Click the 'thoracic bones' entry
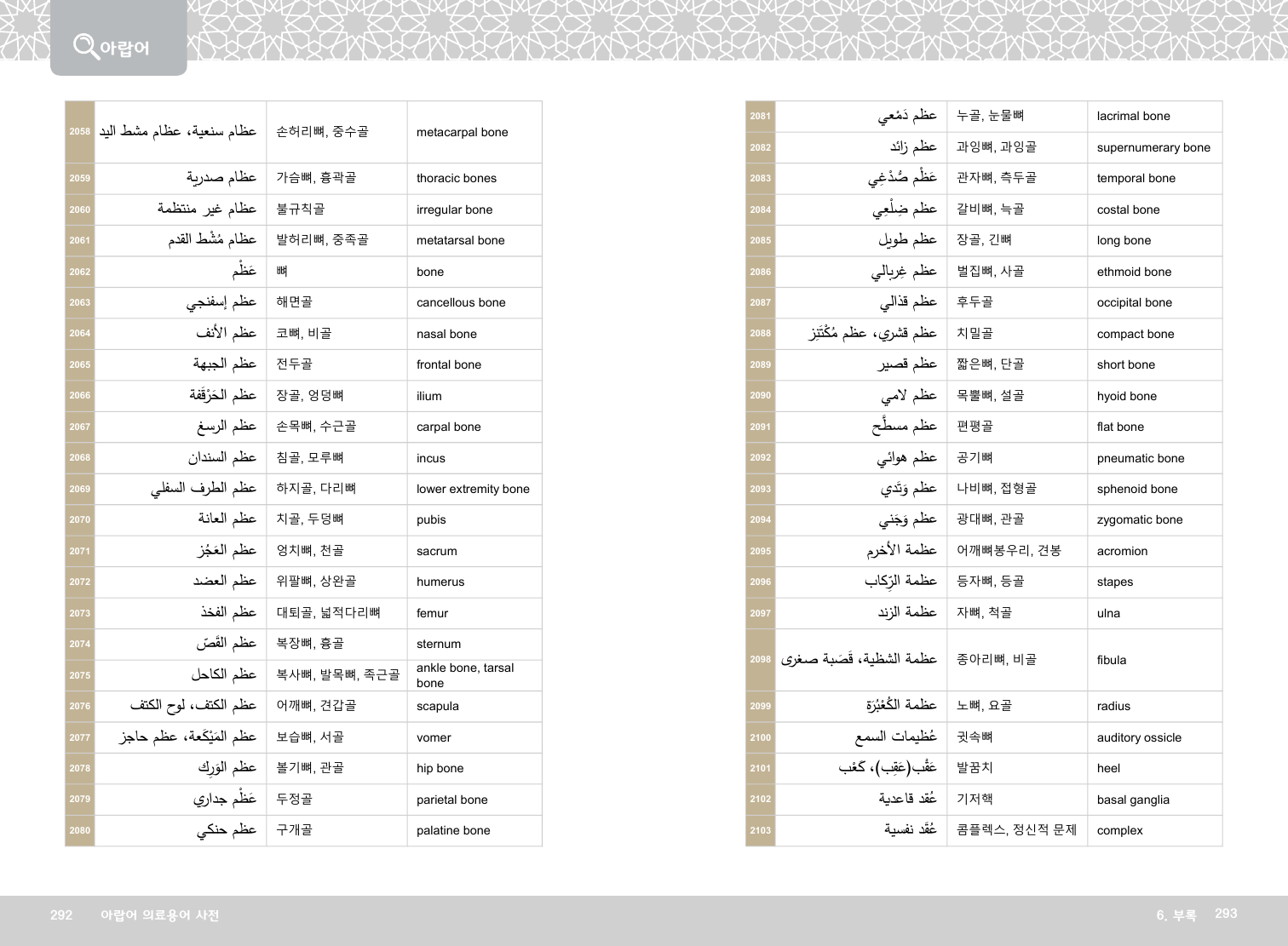This screenshot has width=1288, height=946. [x=456, y=178]
